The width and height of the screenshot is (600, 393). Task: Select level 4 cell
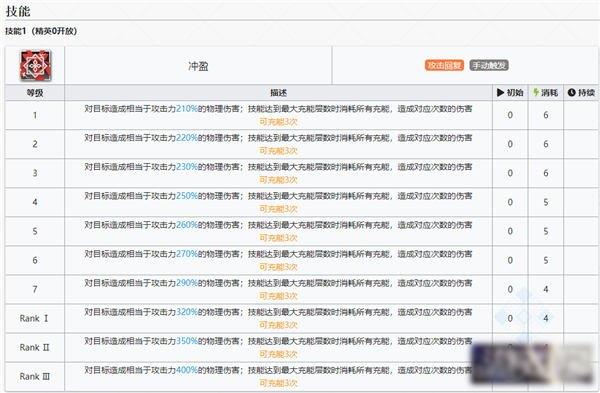coord(35,202)
